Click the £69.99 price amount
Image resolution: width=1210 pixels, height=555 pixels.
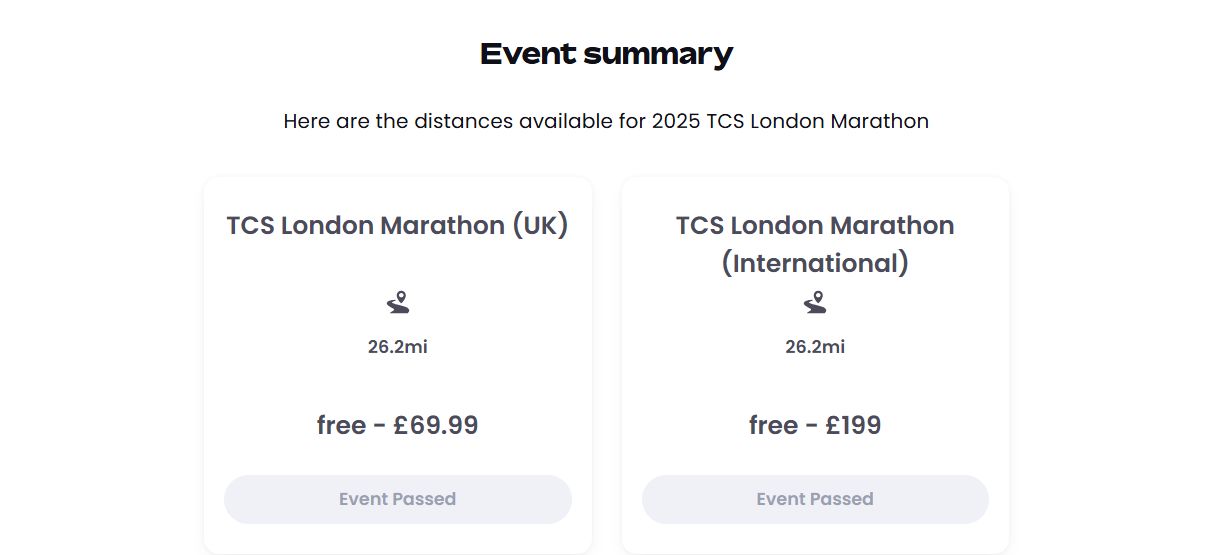436,425
